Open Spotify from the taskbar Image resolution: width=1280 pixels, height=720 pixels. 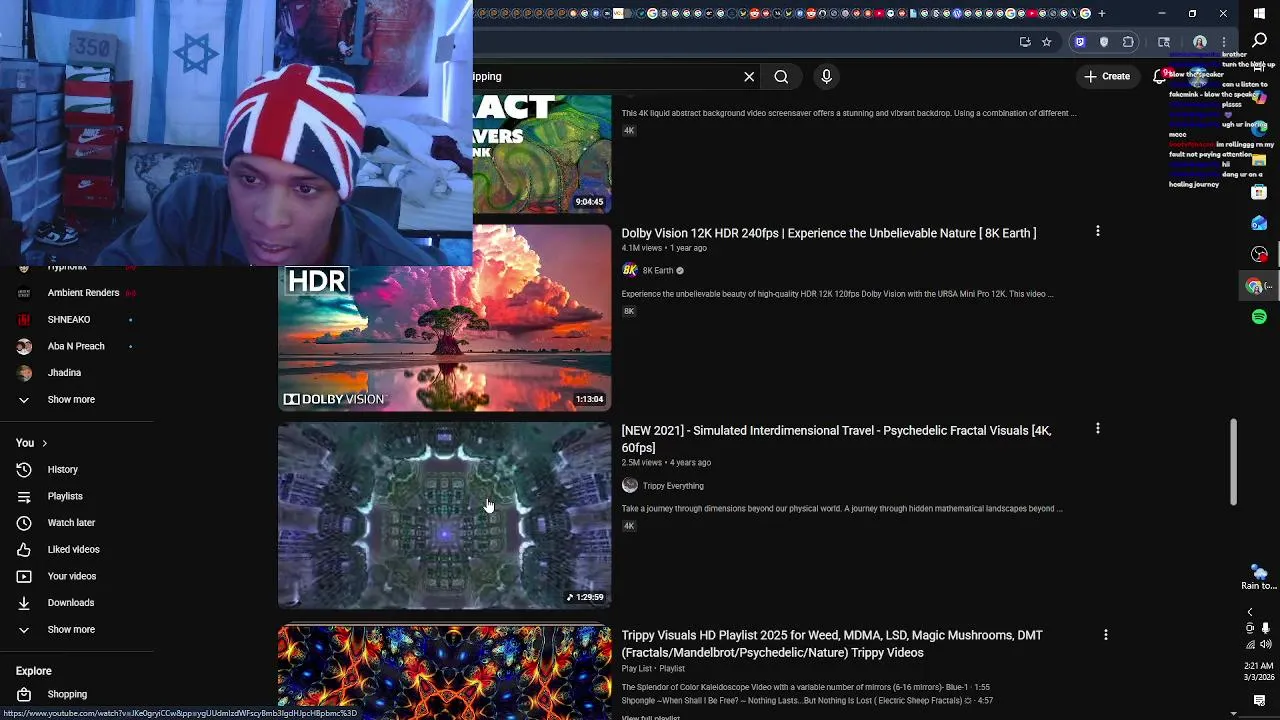tap(1259, 316)
